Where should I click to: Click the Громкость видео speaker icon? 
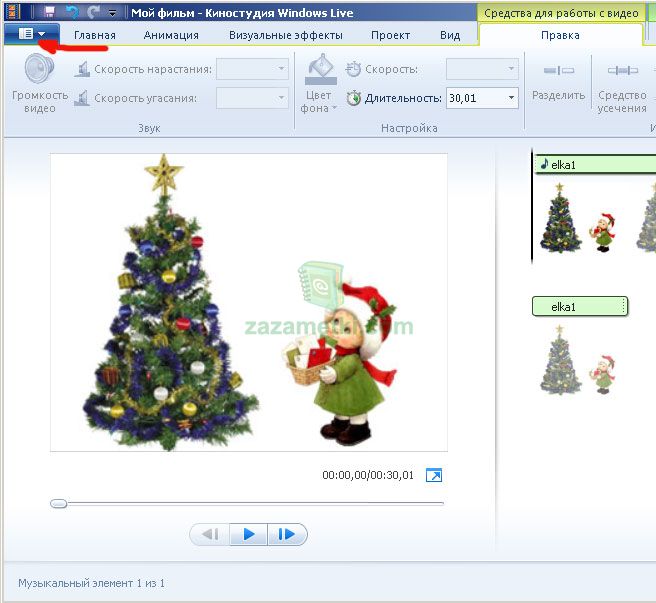point(39,68)
